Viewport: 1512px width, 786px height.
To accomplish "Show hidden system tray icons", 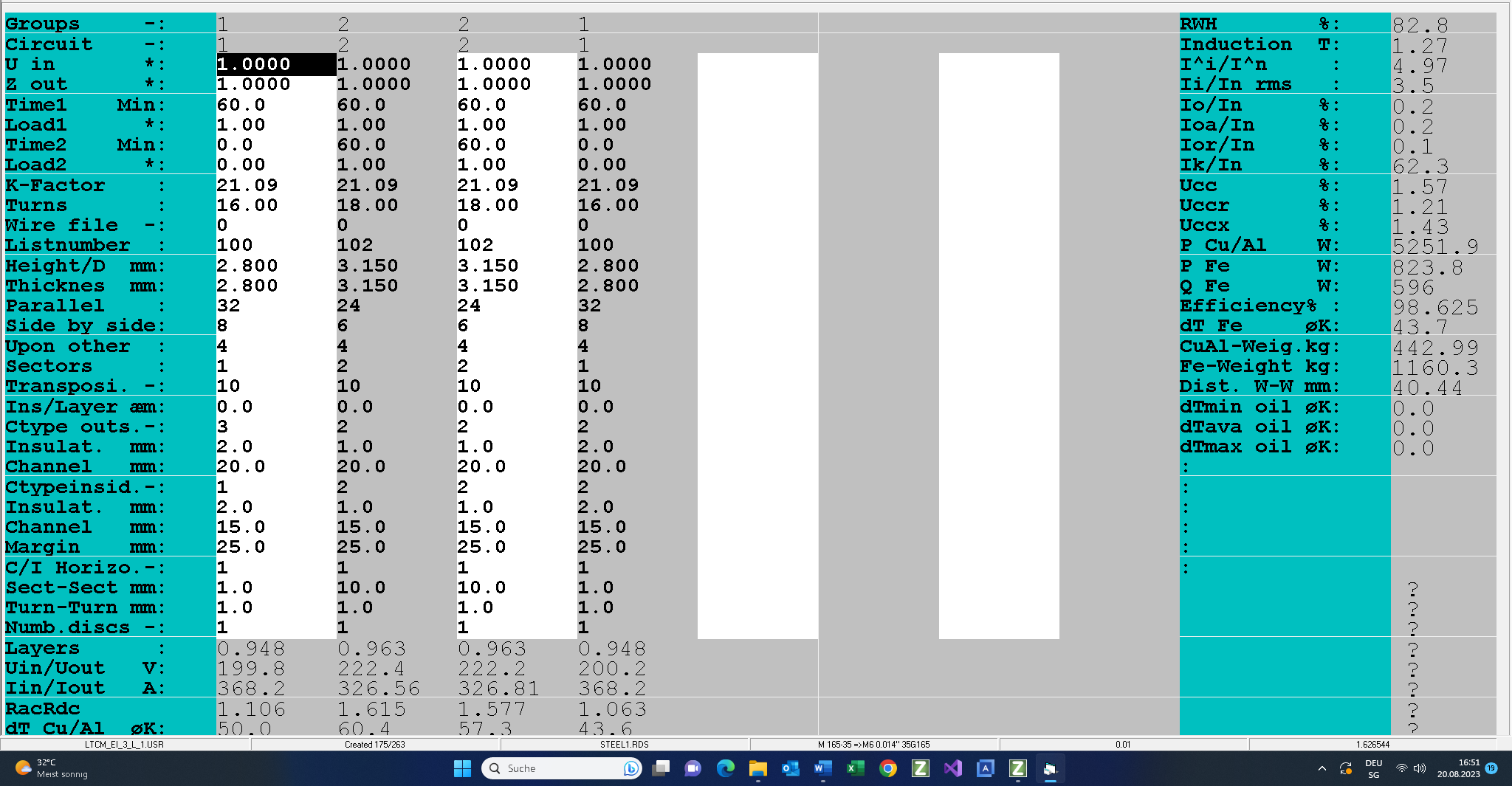I will pyautogui.click(x=1322, y=768).
